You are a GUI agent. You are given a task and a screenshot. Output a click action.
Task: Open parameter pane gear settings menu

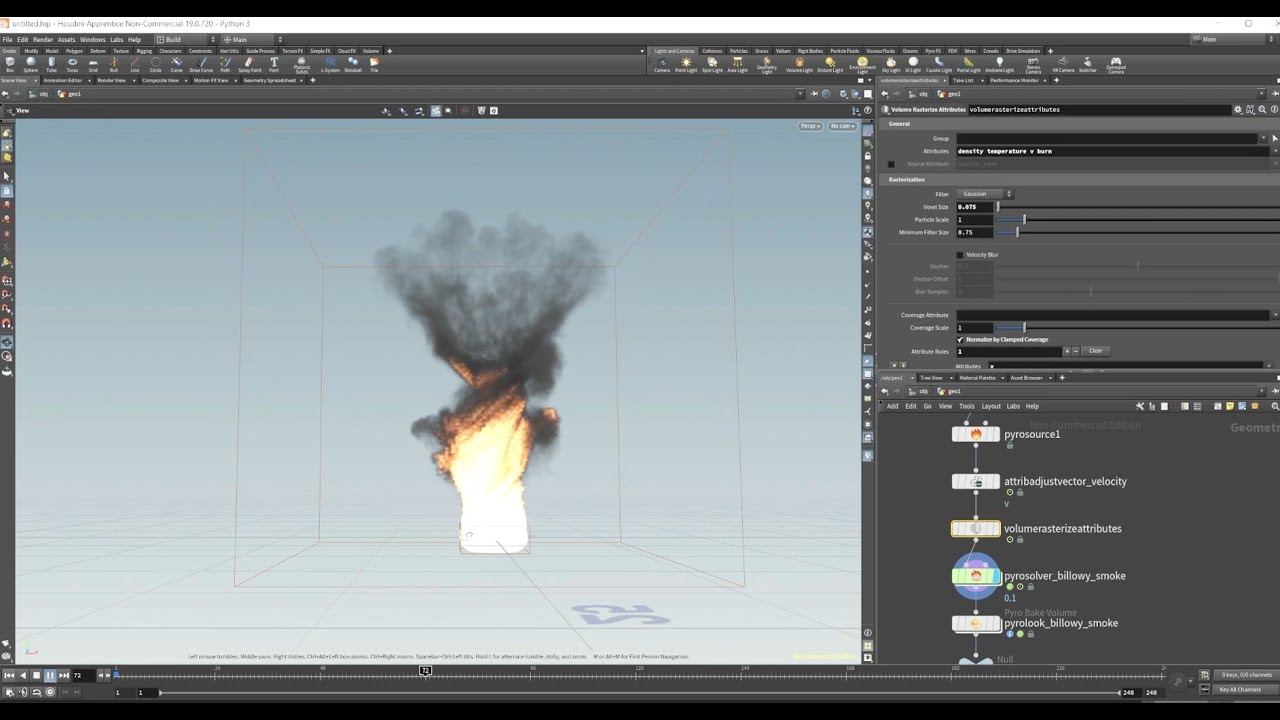pos(1238,109)
